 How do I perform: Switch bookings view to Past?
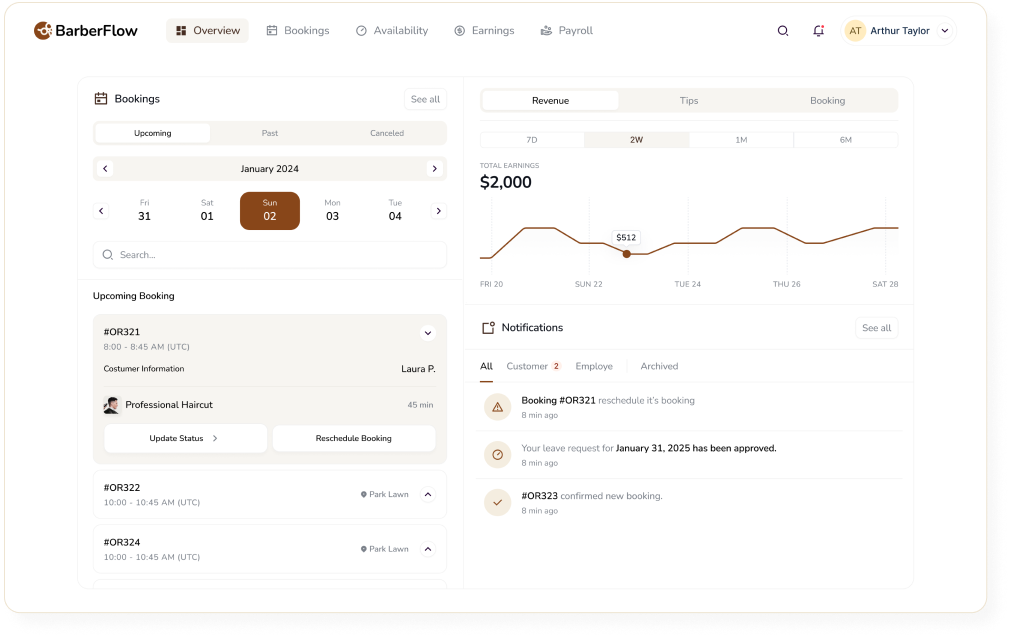[270, 133]
